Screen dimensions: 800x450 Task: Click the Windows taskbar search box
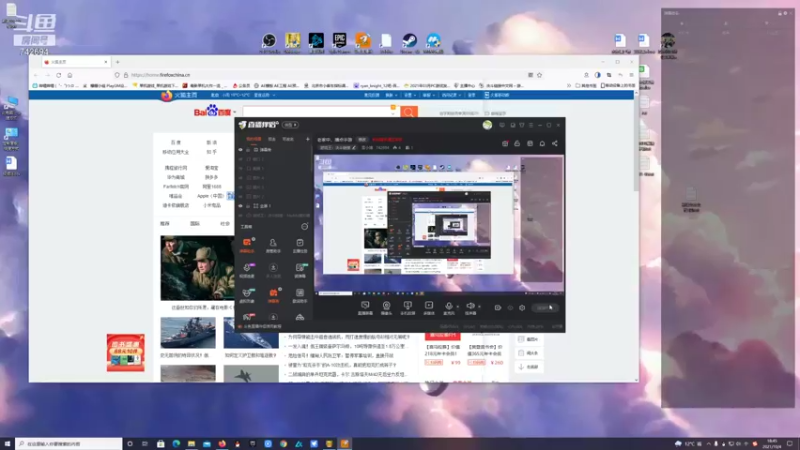pyautogui.click(x=69, y=444)
